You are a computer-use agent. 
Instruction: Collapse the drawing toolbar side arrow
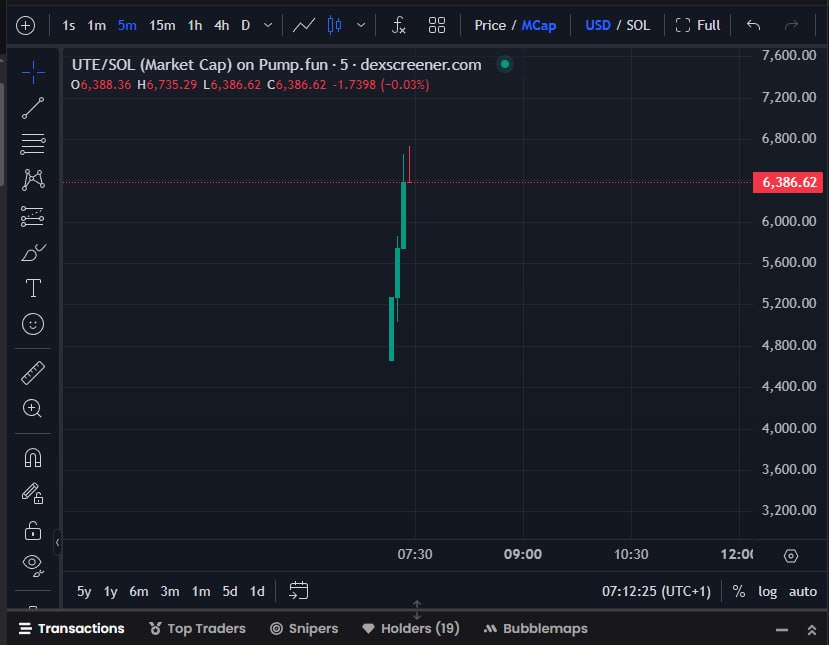tap(57, 542)
